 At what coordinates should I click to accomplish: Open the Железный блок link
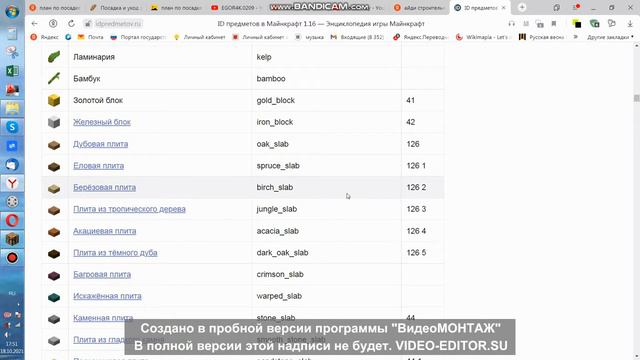[x=102, y=122]
